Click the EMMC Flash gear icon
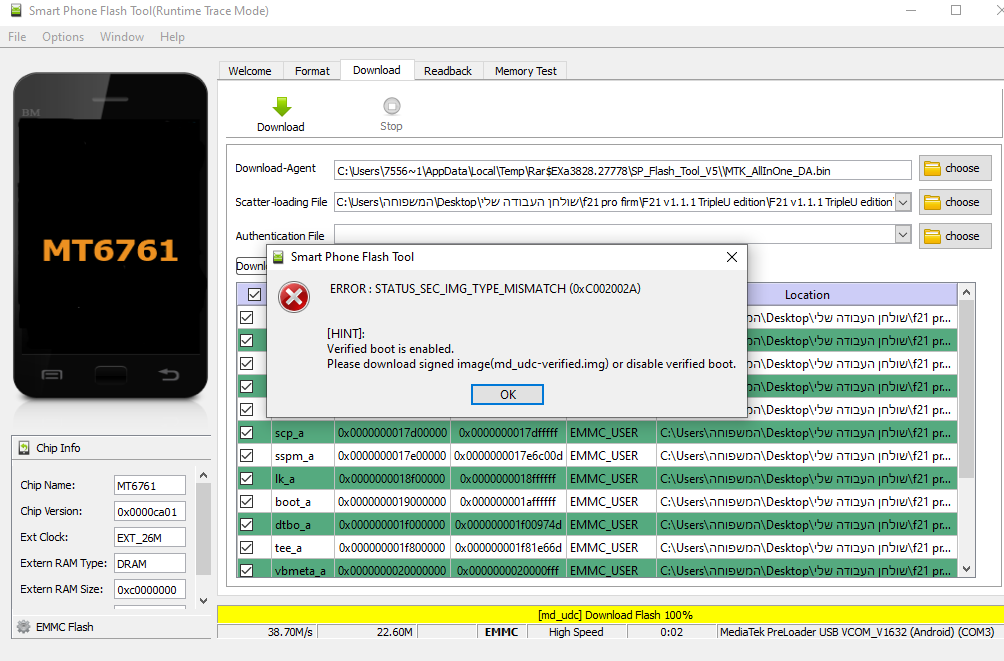This screenshot has height=661, width=1004. pos(24,626)
